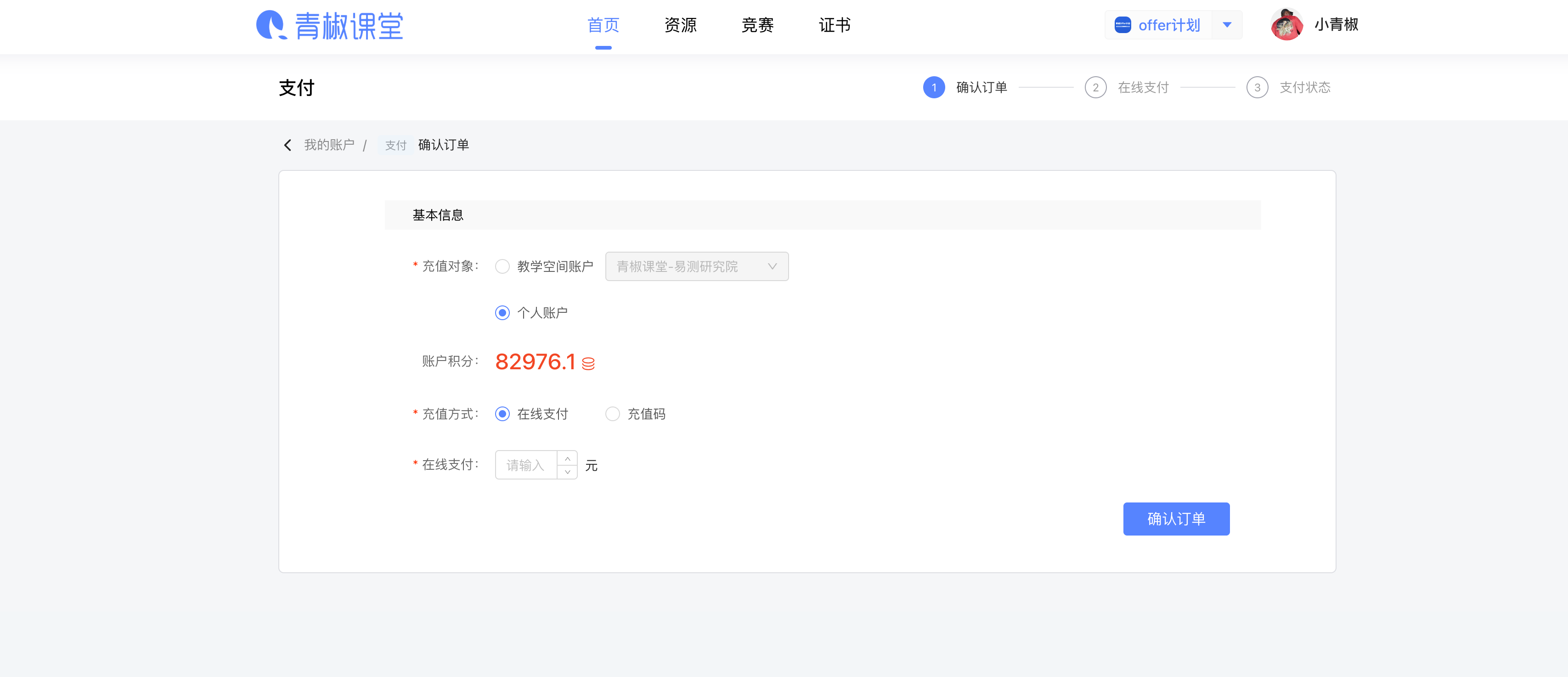Click the back arrow before 我的账户
Screen dimensions: 1568x677
point(288,145)
